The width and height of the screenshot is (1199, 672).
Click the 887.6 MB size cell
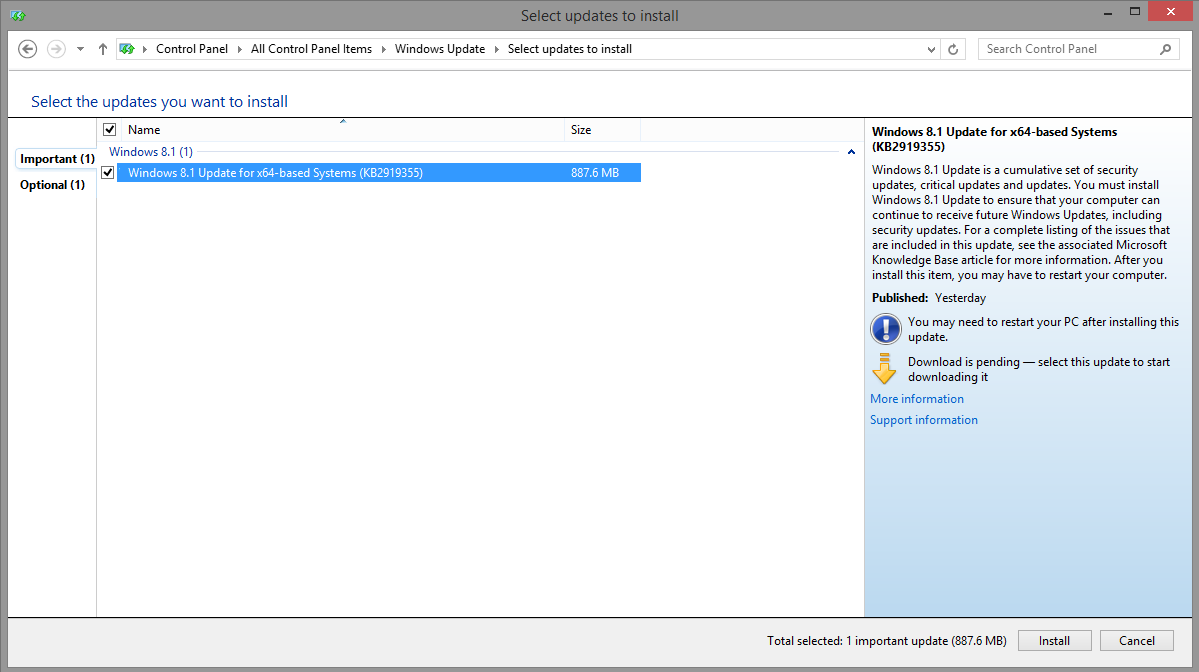(x=595, y=173)
